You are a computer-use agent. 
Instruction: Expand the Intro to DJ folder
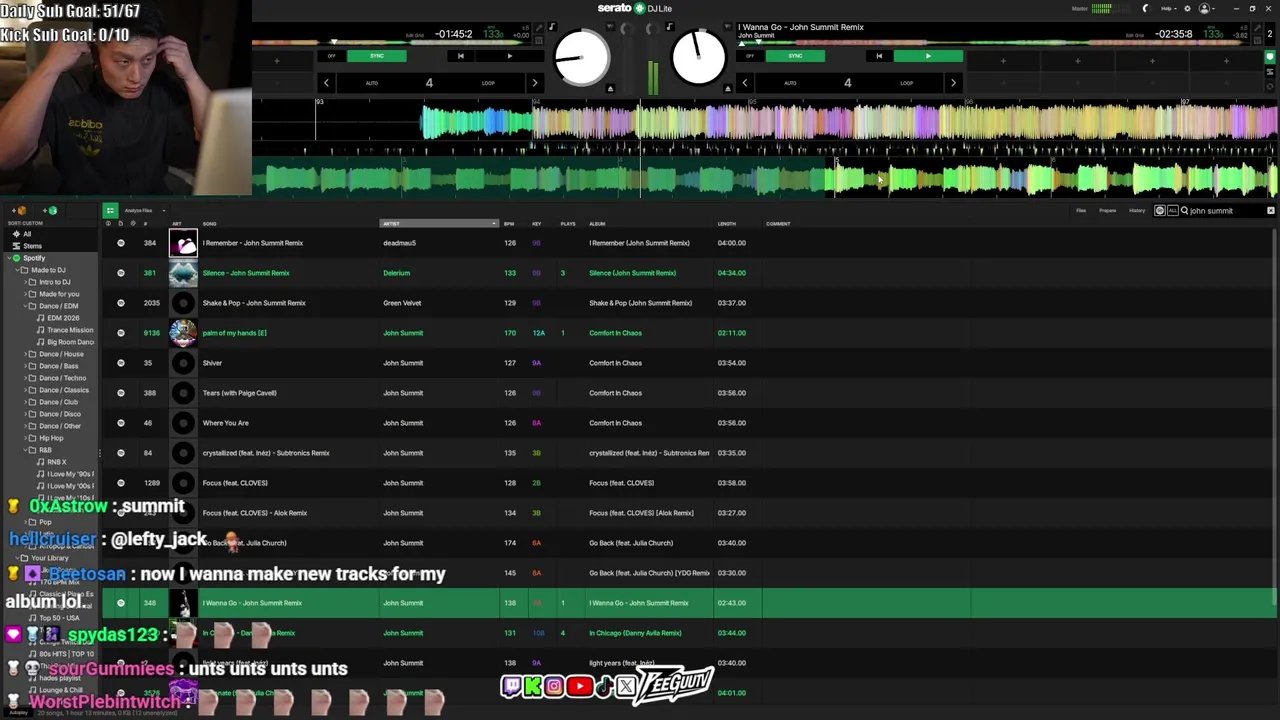(x=24, y=282)
